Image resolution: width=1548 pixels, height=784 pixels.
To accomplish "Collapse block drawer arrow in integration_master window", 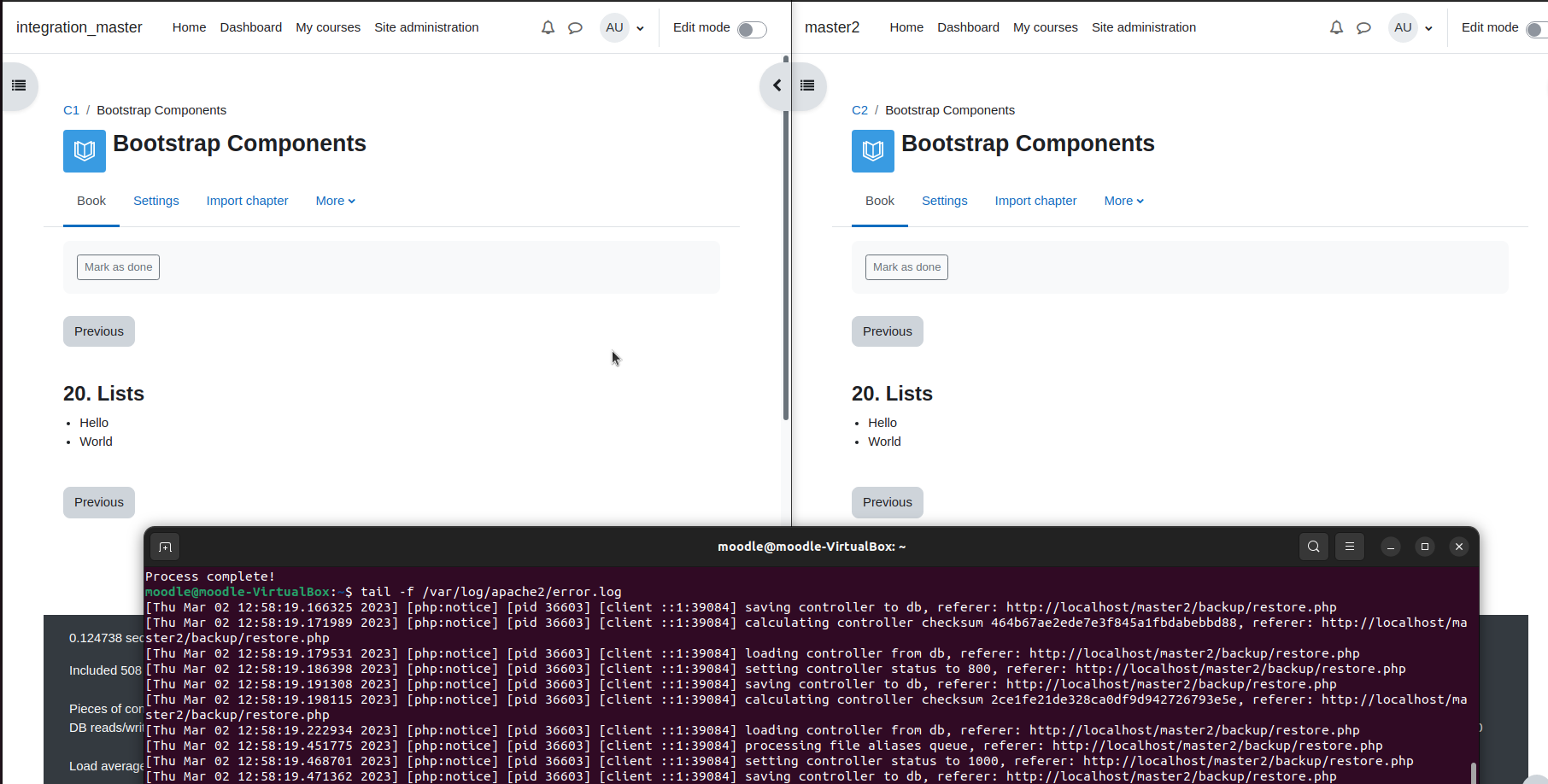I will click(x=777, y=85).
